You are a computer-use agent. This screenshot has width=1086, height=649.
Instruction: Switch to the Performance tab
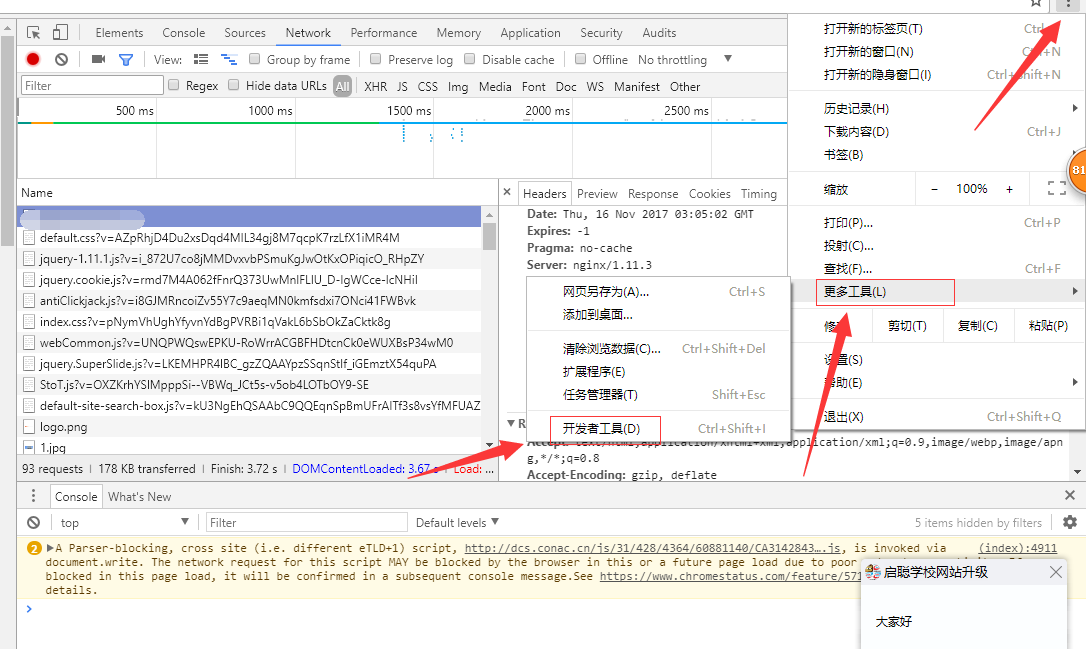tap(383, 33)
